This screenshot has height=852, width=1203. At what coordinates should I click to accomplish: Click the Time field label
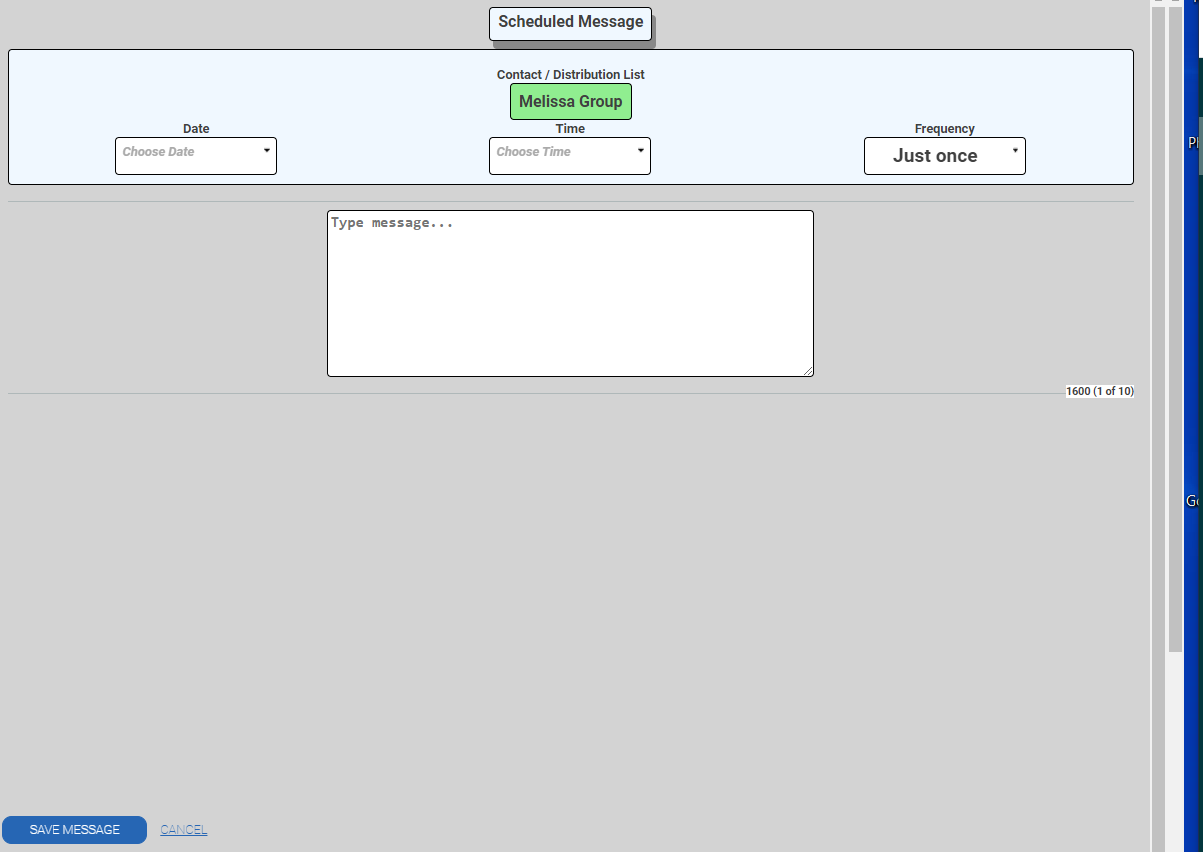tap(570, 129)
